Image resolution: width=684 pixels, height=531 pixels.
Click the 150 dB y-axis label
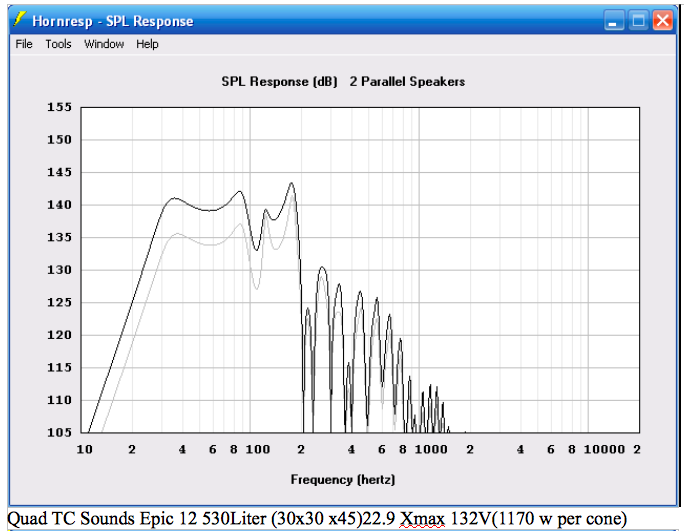[59, 140]
